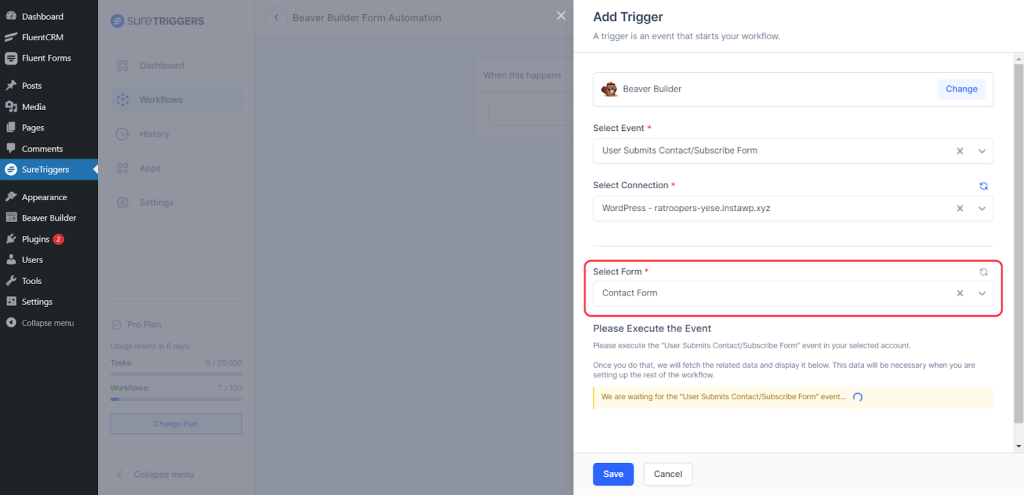Viewport: 1024px width, 495px height.
Task: Expand the Select Form dropdown
Action: (982, 293)
